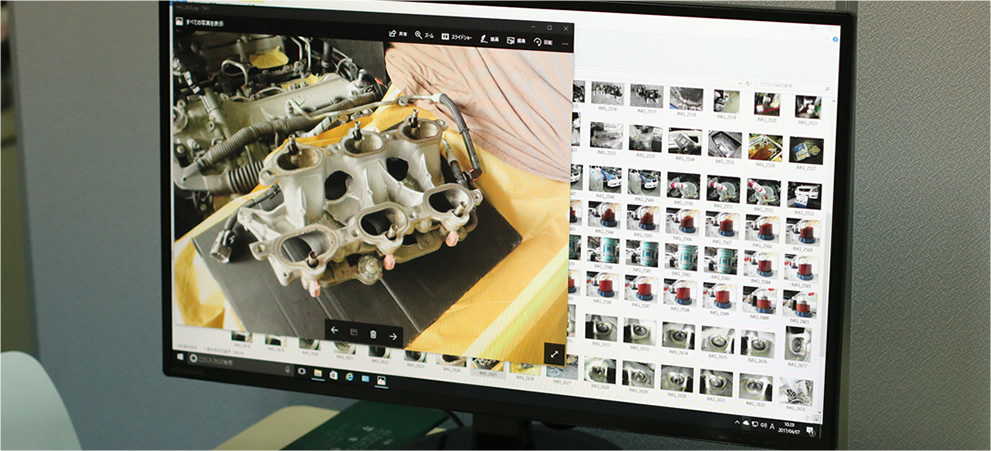Start the slideshow in Photos
This screenshot has height=451, width=991.
(456, 37)
